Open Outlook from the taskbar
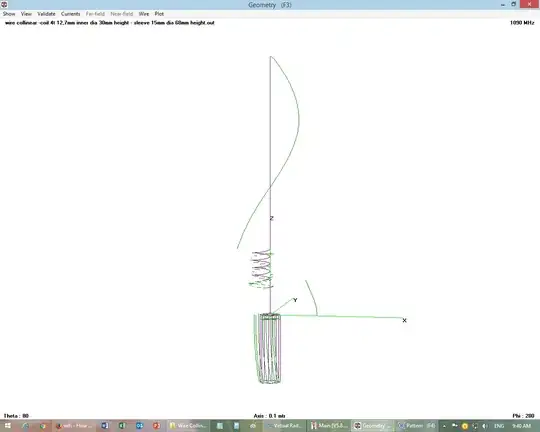 click(139, 426)
